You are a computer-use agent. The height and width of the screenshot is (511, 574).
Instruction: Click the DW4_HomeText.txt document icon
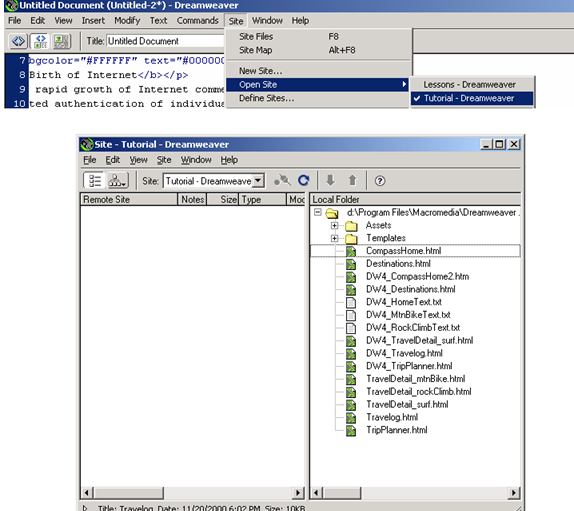(351, 302)
